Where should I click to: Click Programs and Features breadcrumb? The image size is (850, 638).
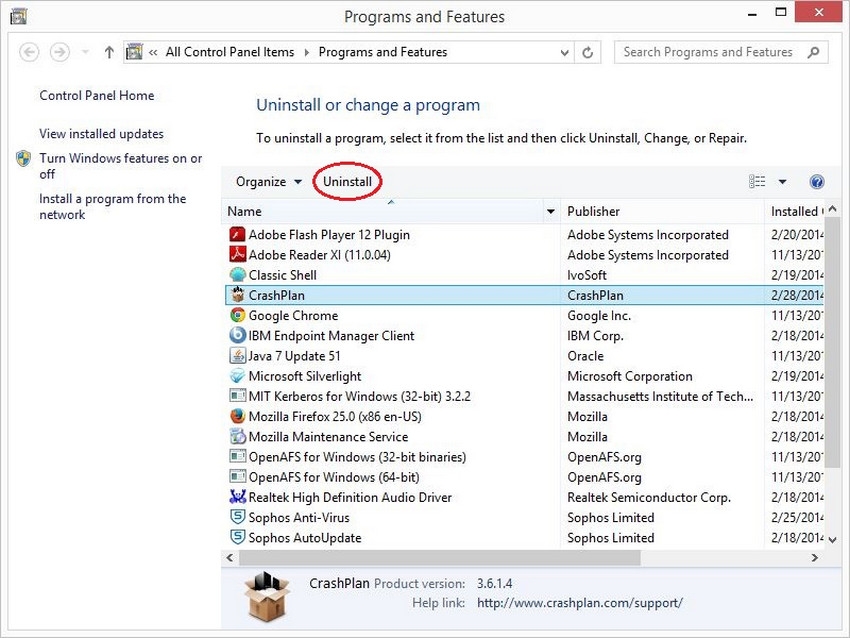(x=383, y=52)
